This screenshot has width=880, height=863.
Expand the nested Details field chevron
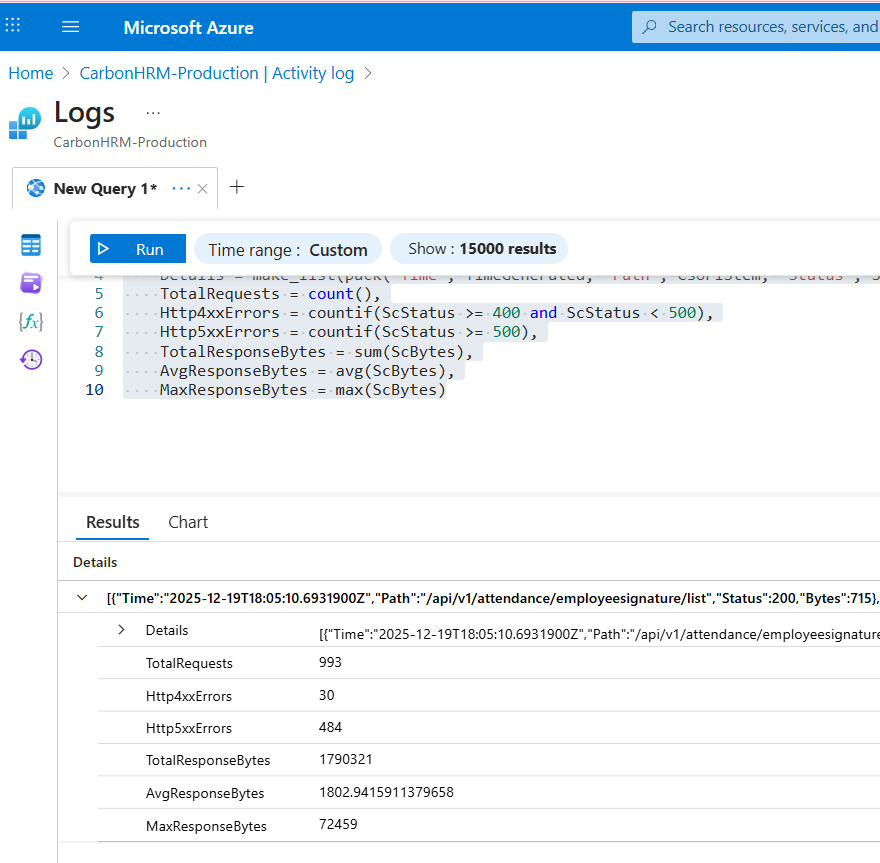(x=121, y=630)
